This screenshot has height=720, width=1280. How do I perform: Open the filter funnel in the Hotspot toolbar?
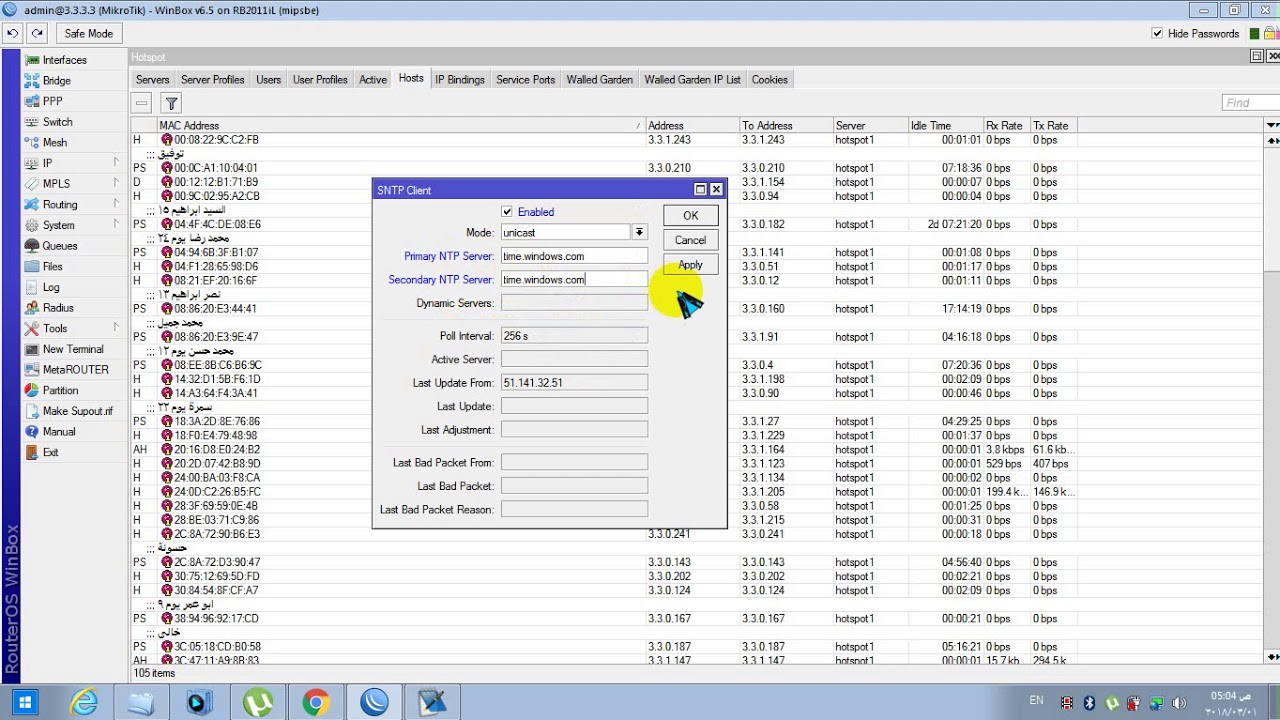tap(171, 103)
